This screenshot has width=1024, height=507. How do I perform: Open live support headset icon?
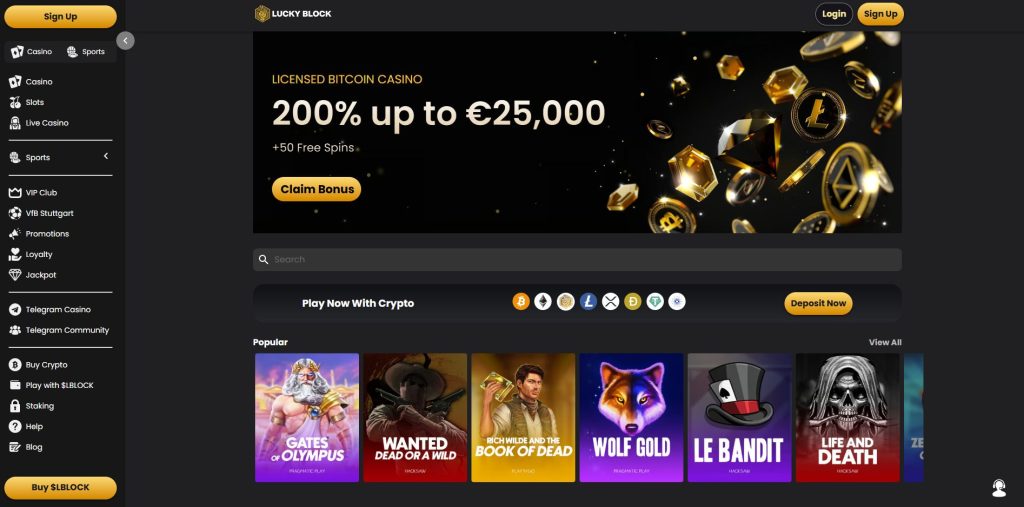pos(998,488)
